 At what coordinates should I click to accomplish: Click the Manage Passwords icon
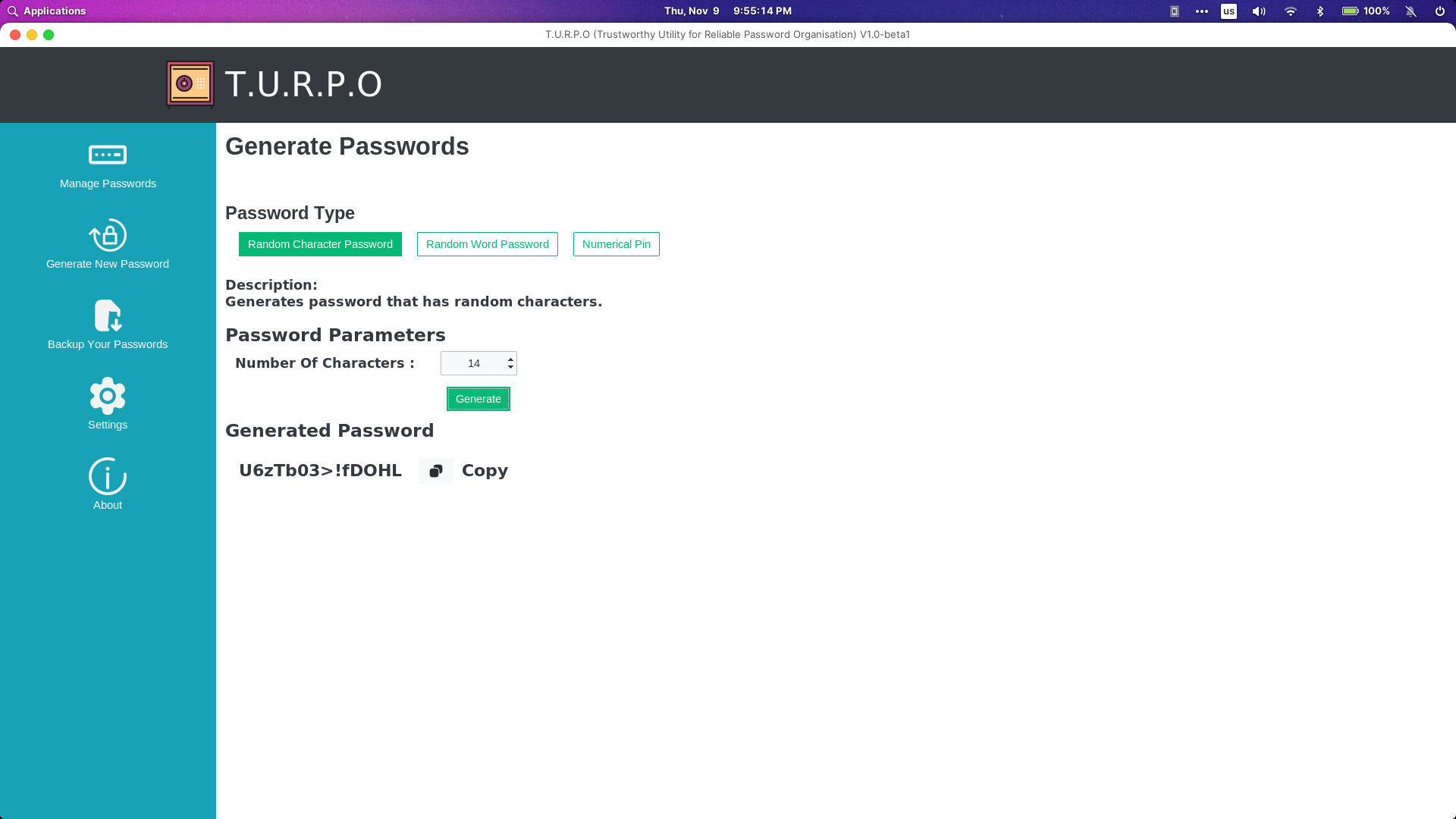(x=108, y=154)
